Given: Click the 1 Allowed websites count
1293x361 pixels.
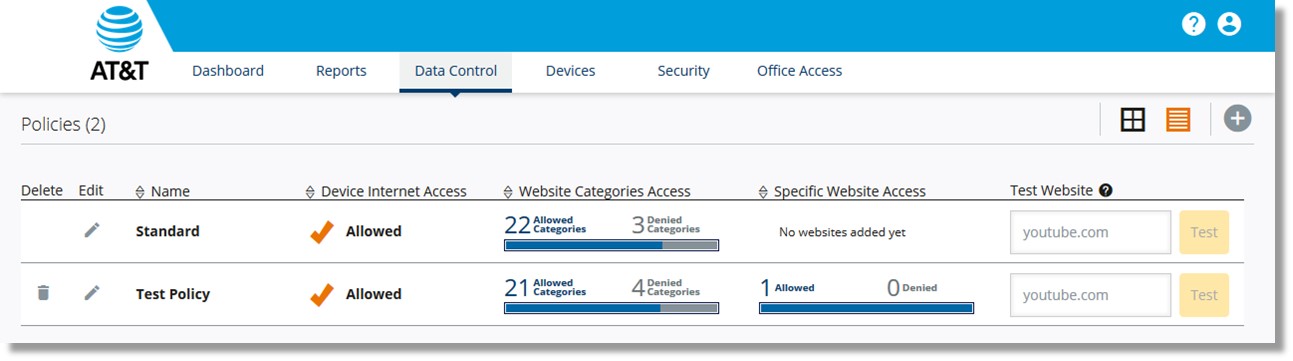Looking at the screenshot, I should 787,288.
